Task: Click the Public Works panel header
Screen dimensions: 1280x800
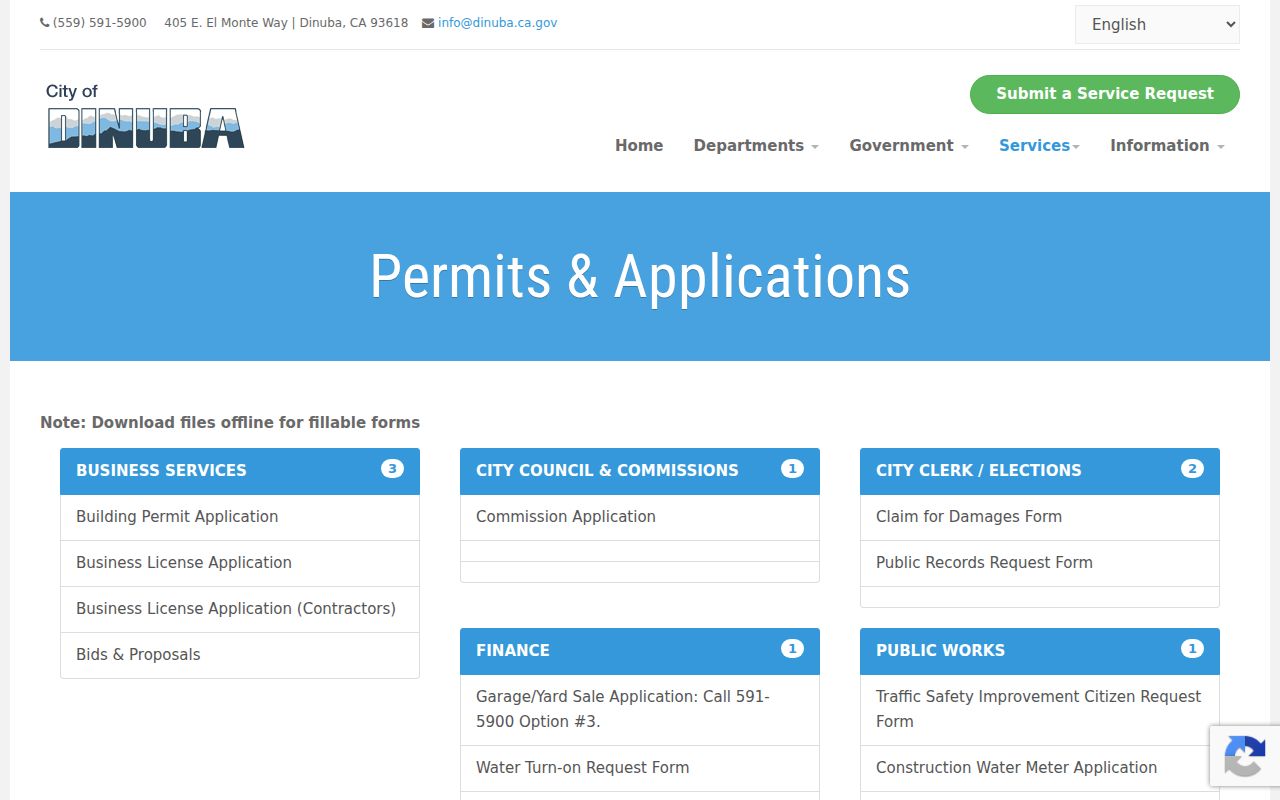Action: tap(1040, 651)
